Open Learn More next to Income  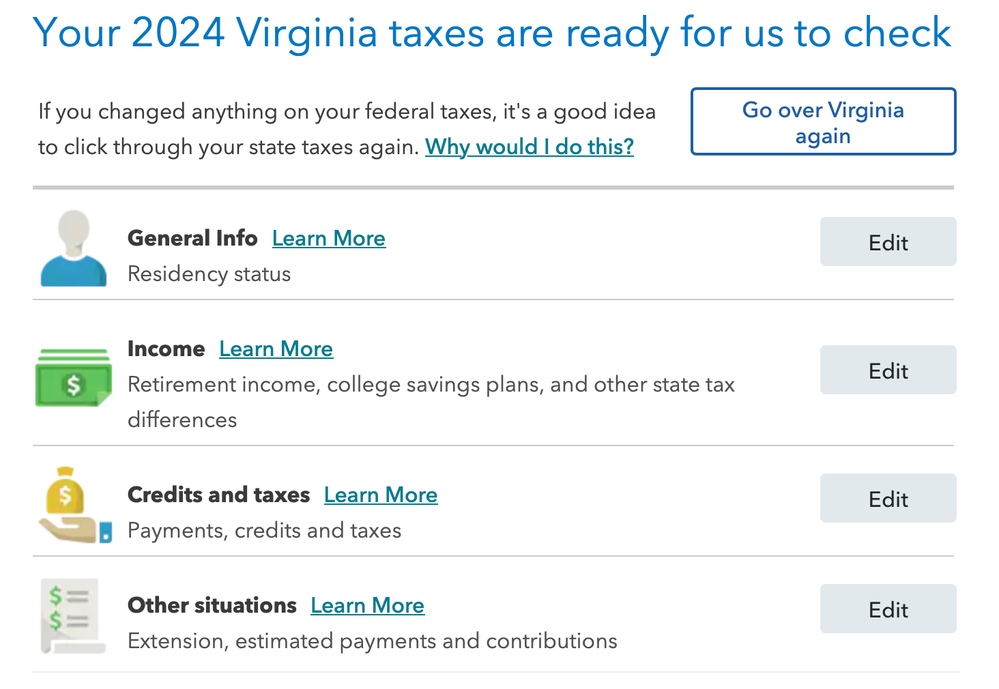click(x=276, y=349)
